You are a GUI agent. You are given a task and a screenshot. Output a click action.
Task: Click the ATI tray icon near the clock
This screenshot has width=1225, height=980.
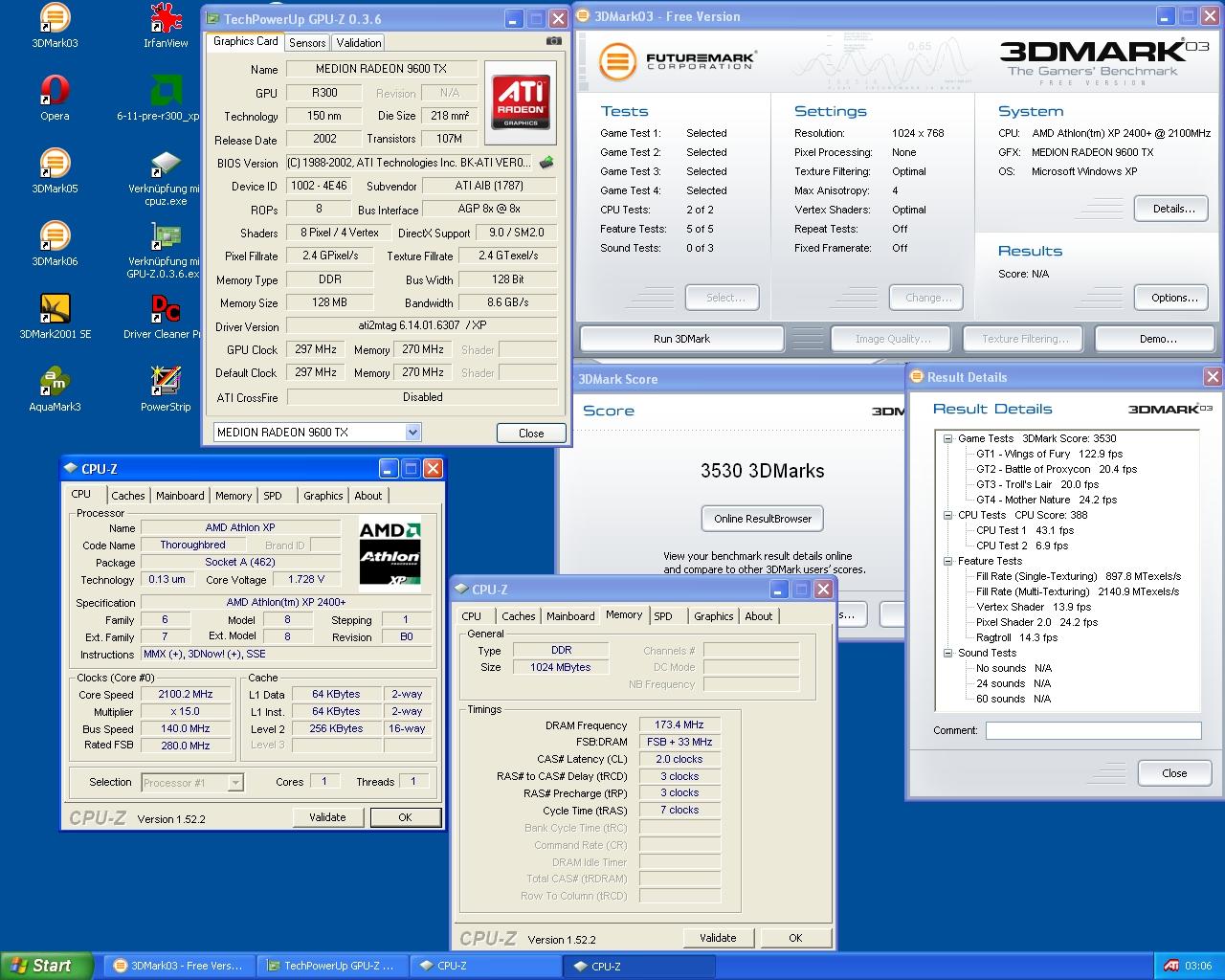click(1171, 966)
